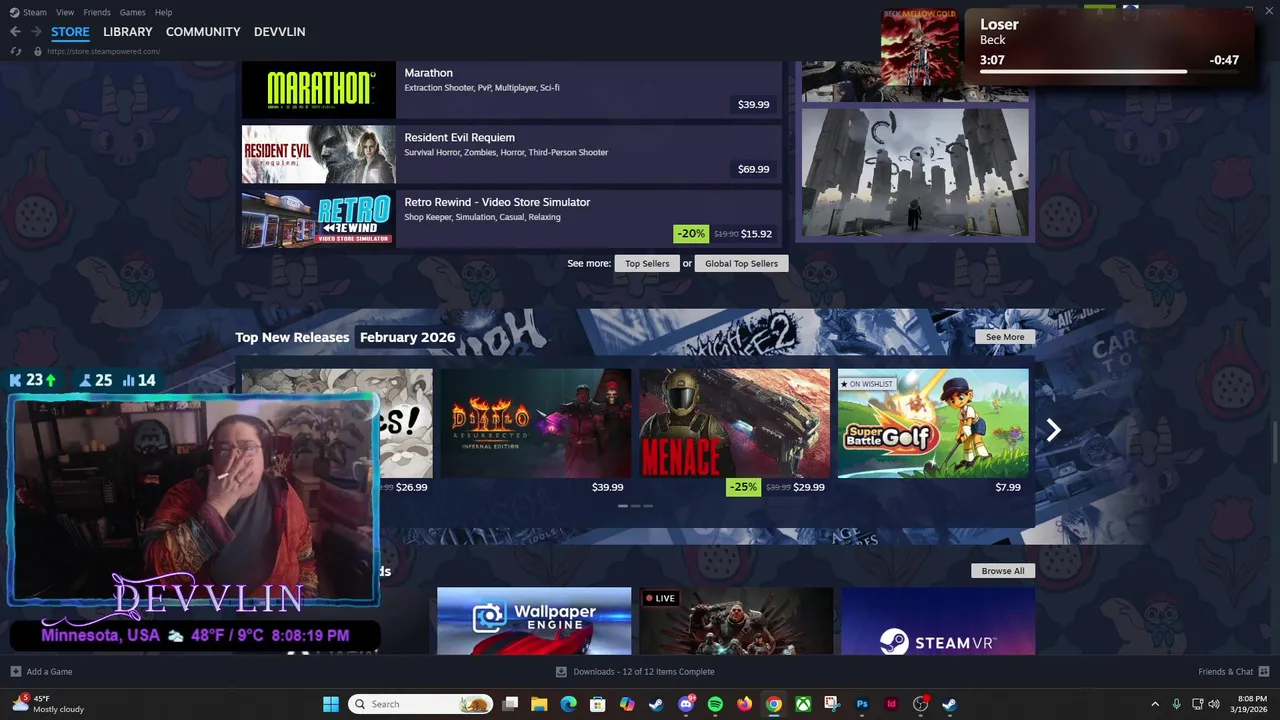The height and width of the screenshot is (720, 1280).
Task: Click the Browse All button
Action: click(x=1003, y=571)
